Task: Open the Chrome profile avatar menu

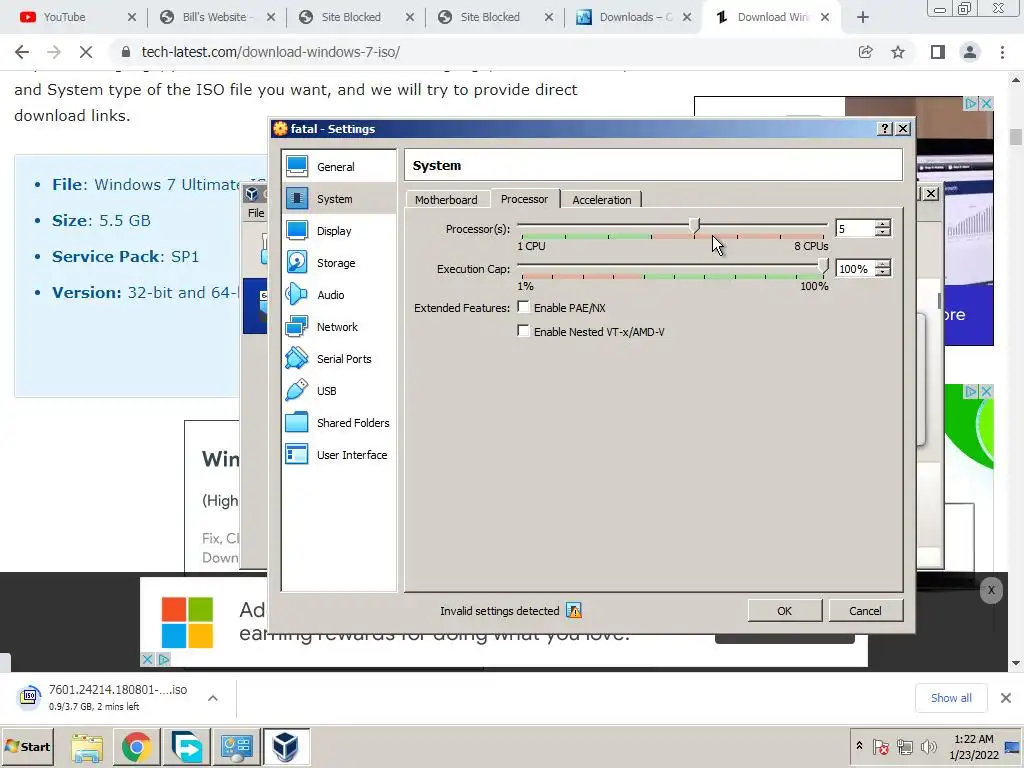Action: (970, 52)
